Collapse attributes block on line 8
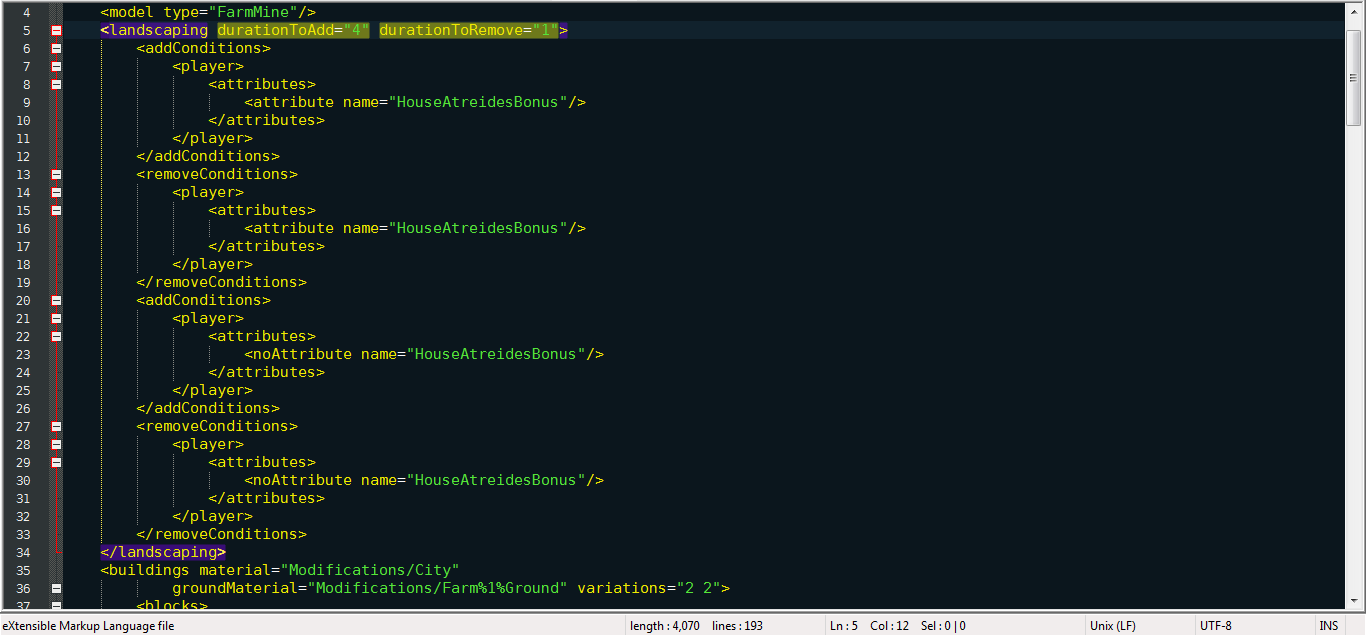Viewport: 1366px width, 635px height. 56,84
